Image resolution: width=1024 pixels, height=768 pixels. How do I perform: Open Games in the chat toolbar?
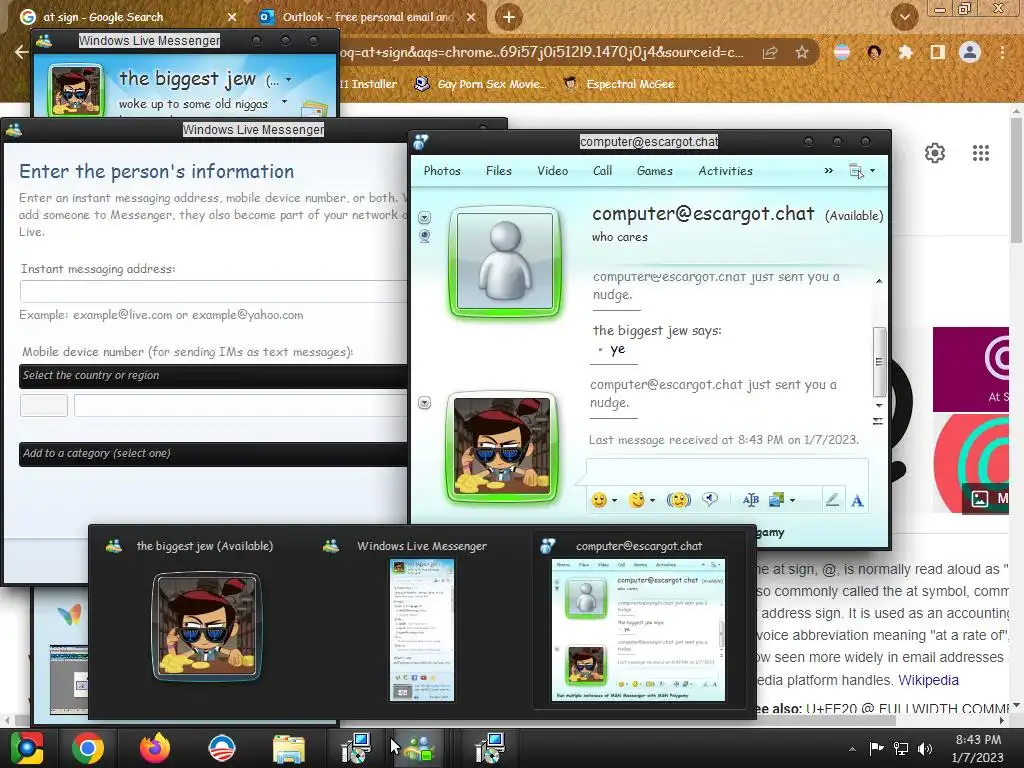click(654, 171)
